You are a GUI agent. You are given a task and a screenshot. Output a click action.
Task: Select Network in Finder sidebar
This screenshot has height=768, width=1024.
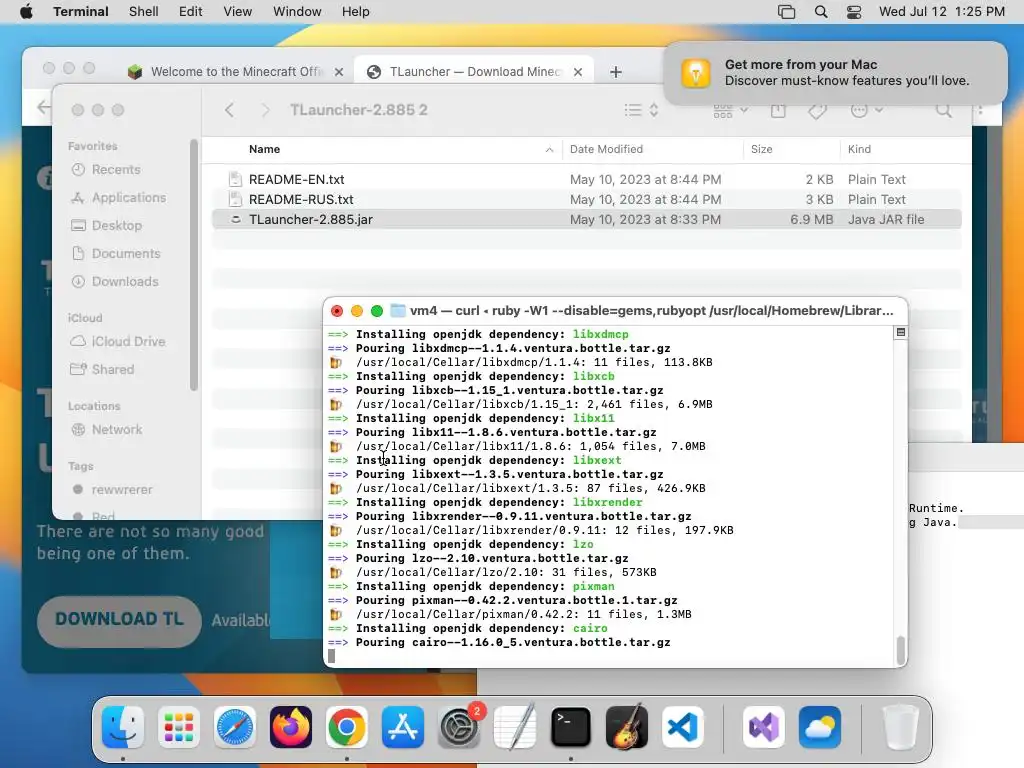116,430
